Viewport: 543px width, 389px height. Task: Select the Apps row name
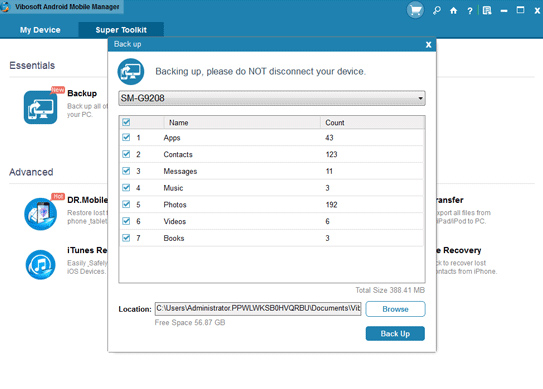pyautogui.click(x=172, y=138)
